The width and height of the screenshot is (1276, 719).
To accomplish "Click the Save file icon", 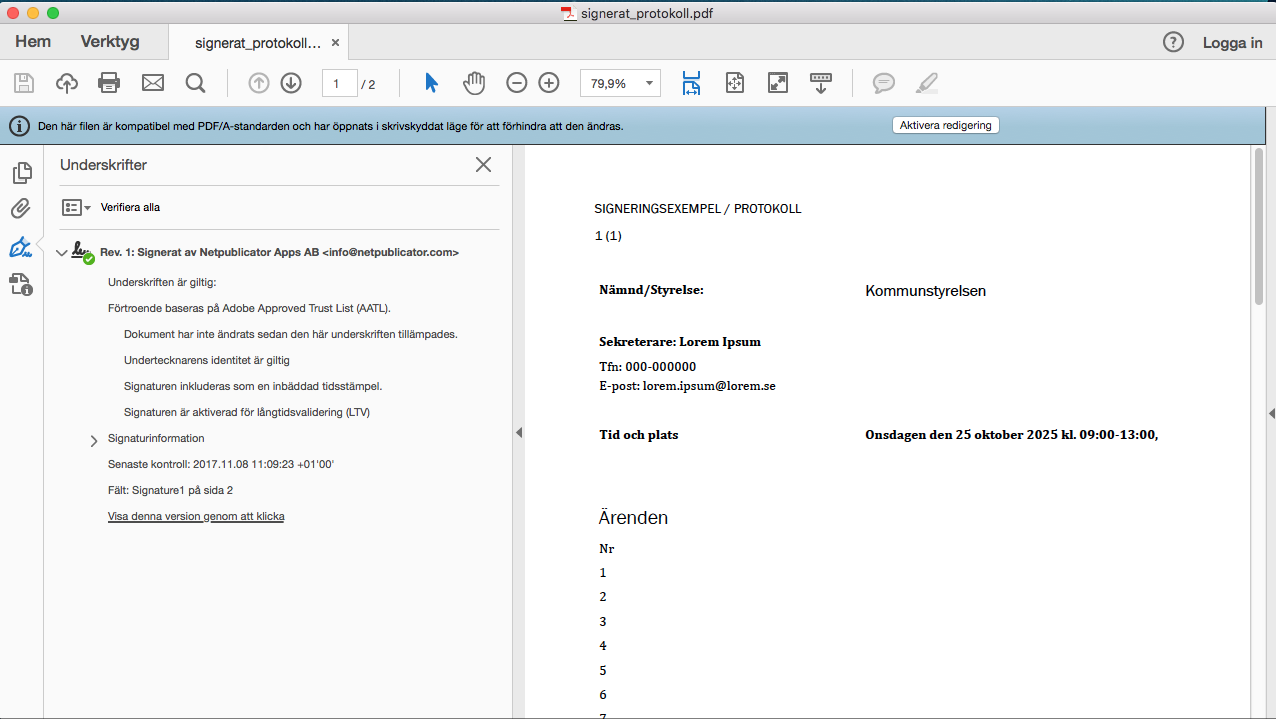I will (x=23, y=83).
